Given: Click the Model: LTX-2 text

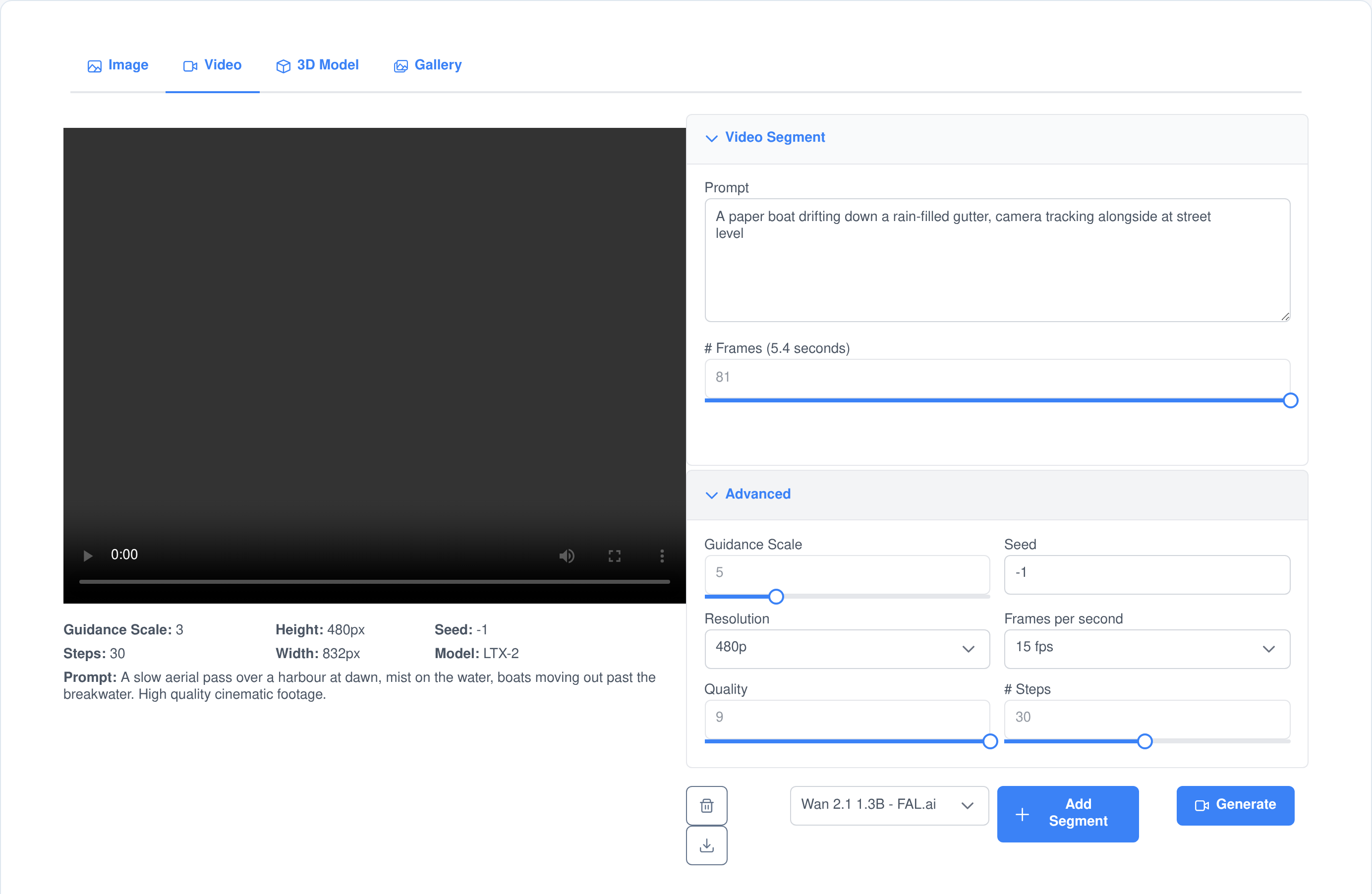Looking at the screenshot, I should (476, 653).
